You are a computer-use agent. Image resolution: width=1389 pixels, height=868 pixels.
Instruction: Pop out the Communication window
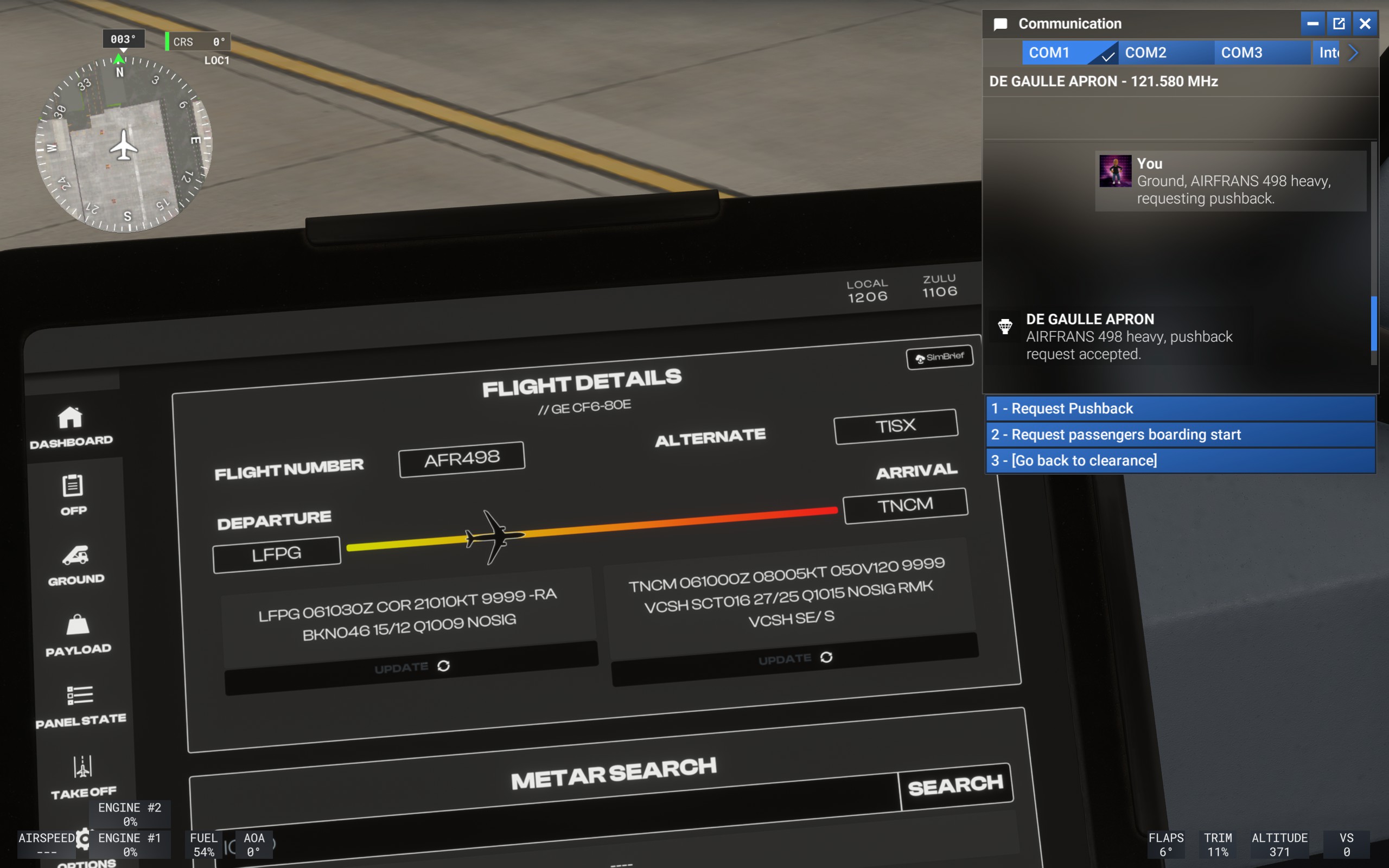[x=1339, y=23]
